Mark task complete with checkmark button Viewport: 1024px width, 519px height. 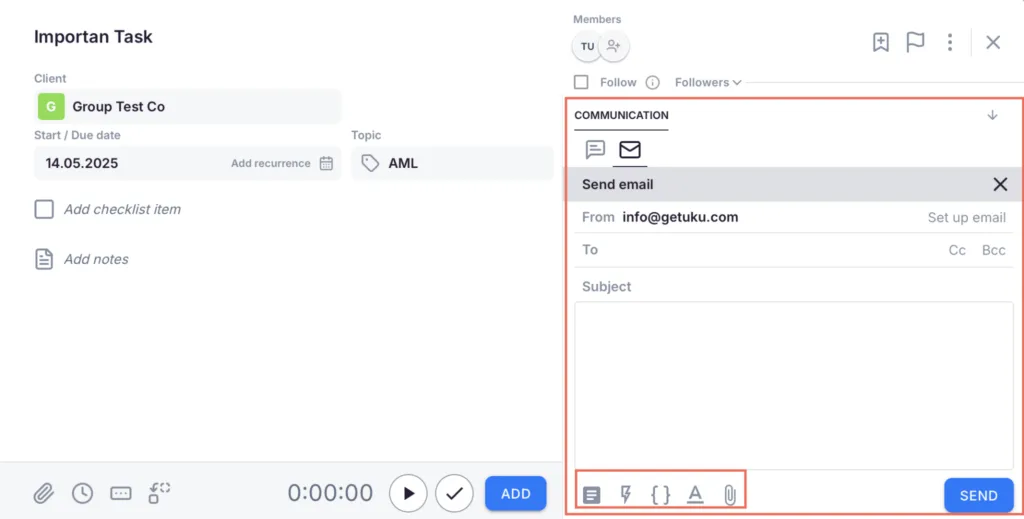pyautogui.click(x=454, y=494)
